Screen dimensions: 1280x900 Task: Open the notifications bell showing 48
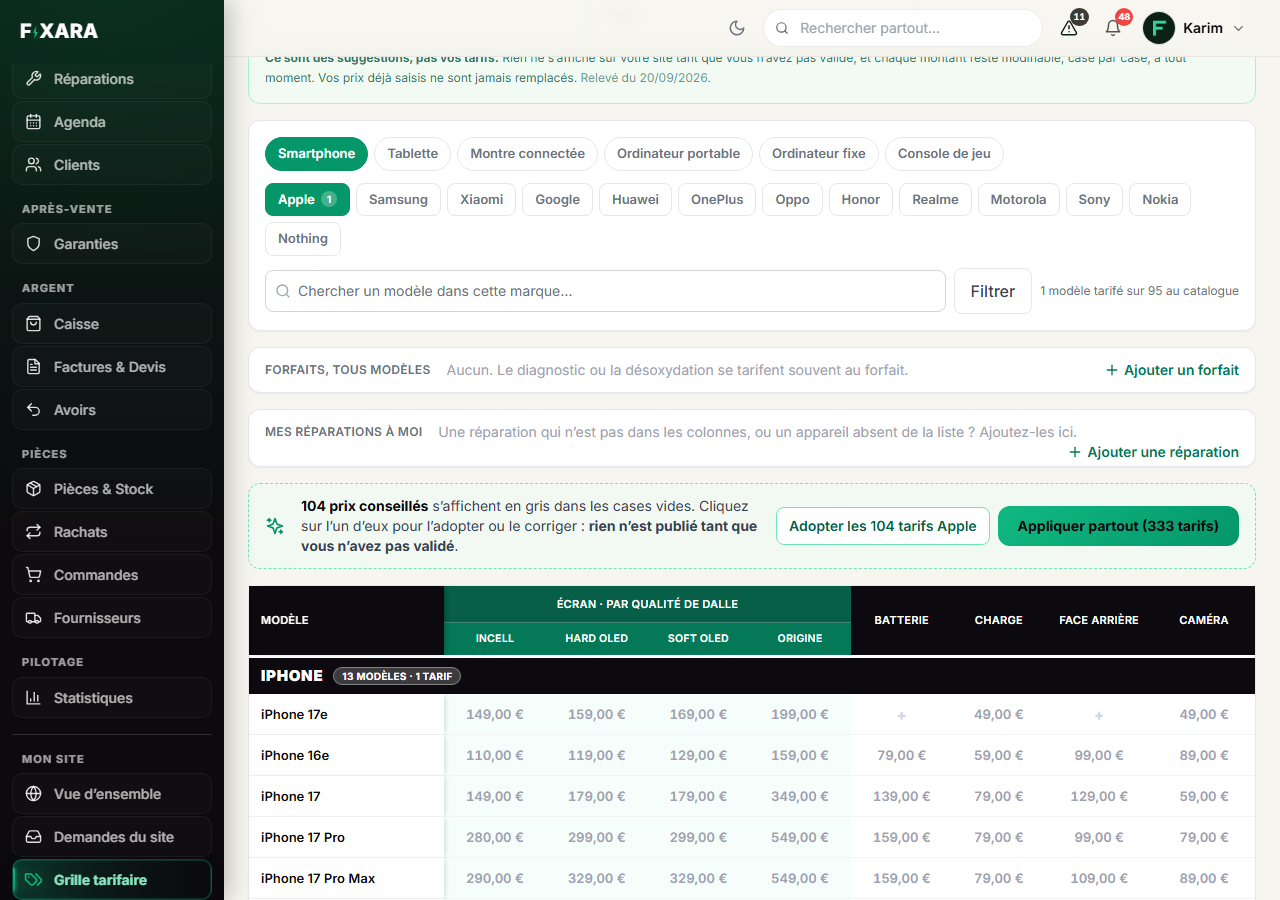tap(1113, 28)
